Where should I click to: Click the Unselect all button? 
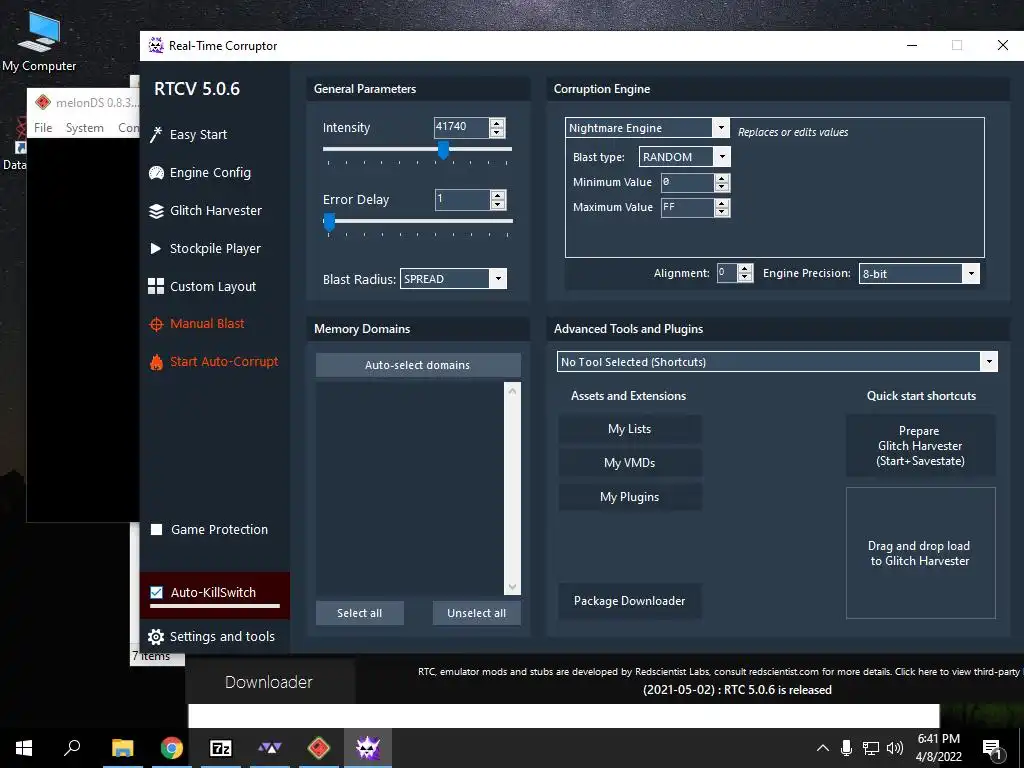coord(477,613)
